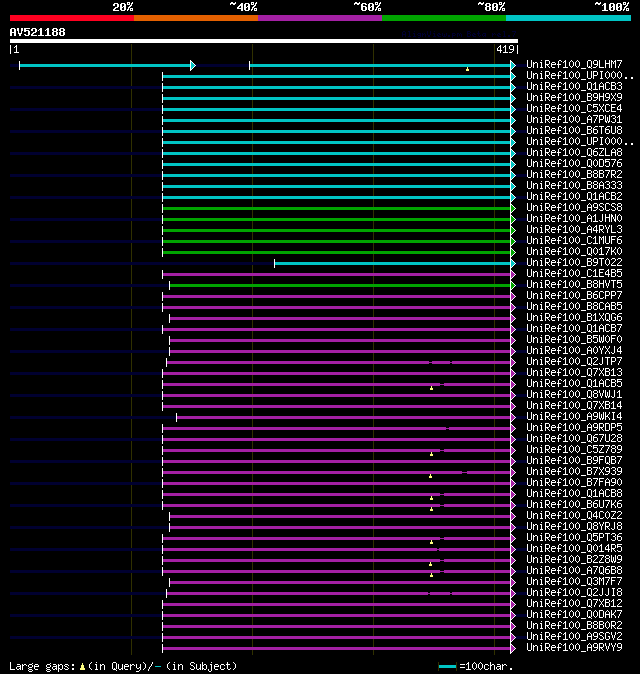
Task: Click the white query sequence ruler bar
Action: pyautogui.click(x=264, y=41)
